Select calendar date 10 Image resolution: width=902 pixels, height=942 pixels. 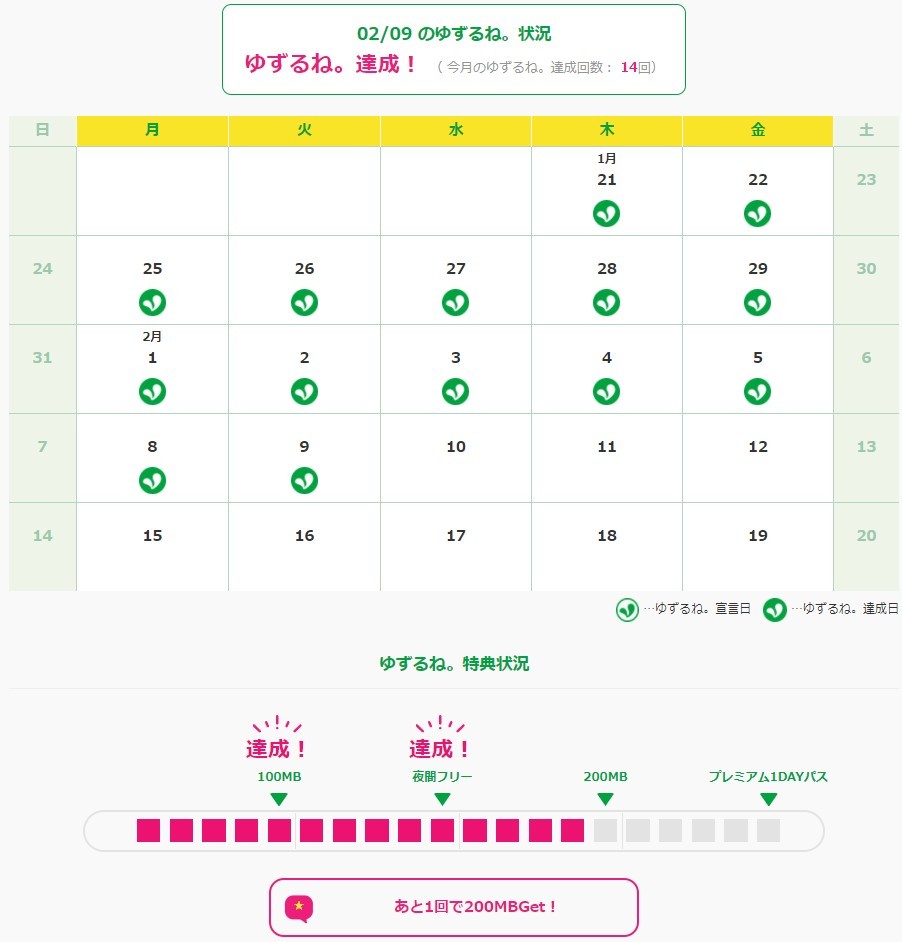click(x=456, y=458)
